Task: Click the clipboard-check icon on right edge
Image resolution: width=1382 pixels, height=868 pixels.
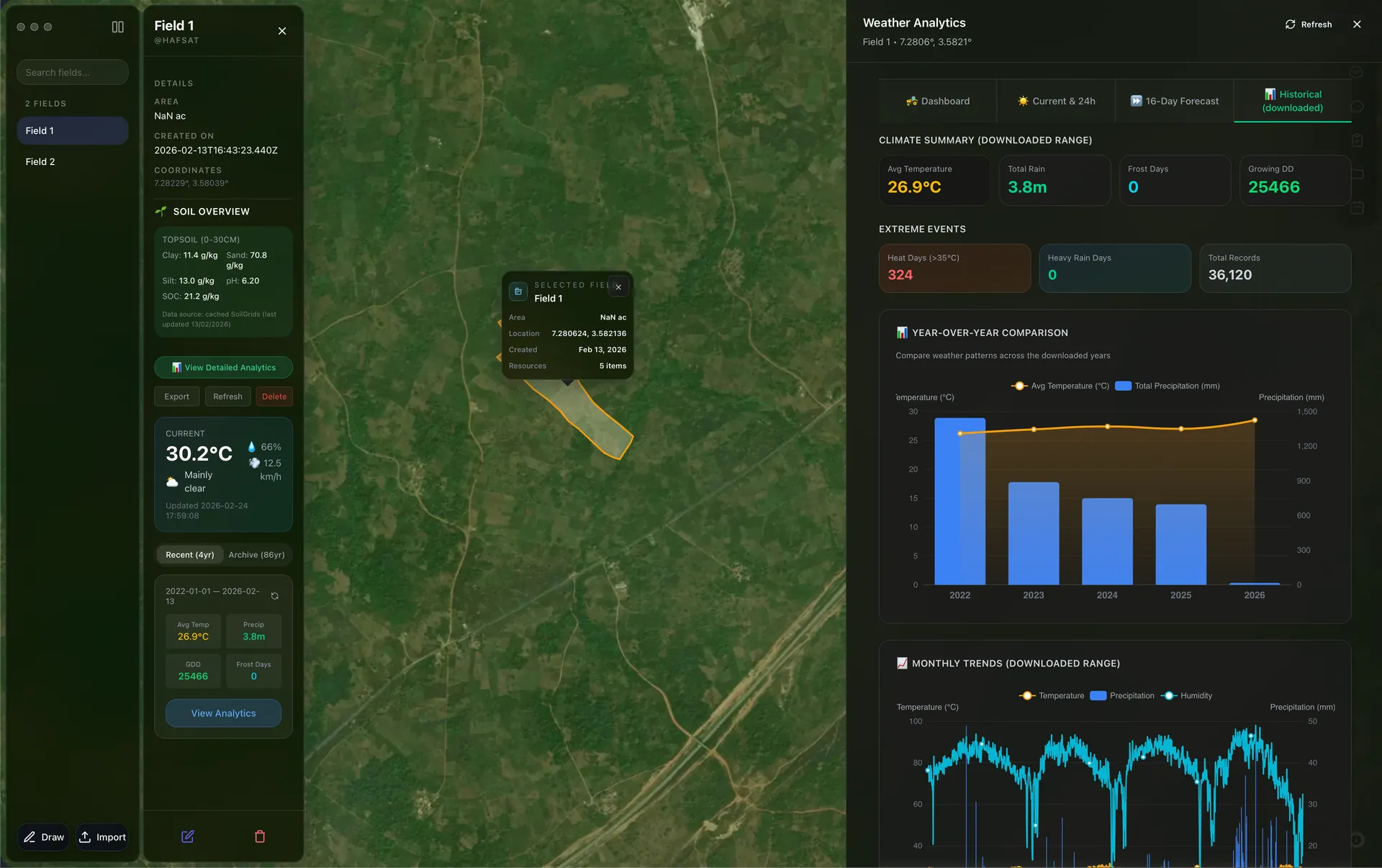Action: pyautogui.click(x=1358, y=140)
